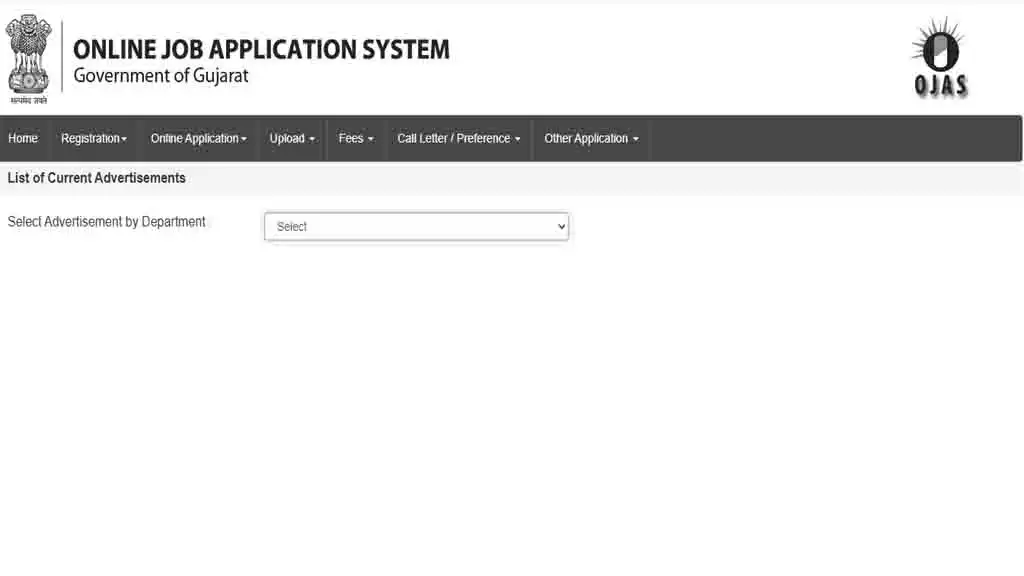The width and height of the screenshot is (1024, 576).
Task: Go to the Home page
Action: [x=23, y=139]
